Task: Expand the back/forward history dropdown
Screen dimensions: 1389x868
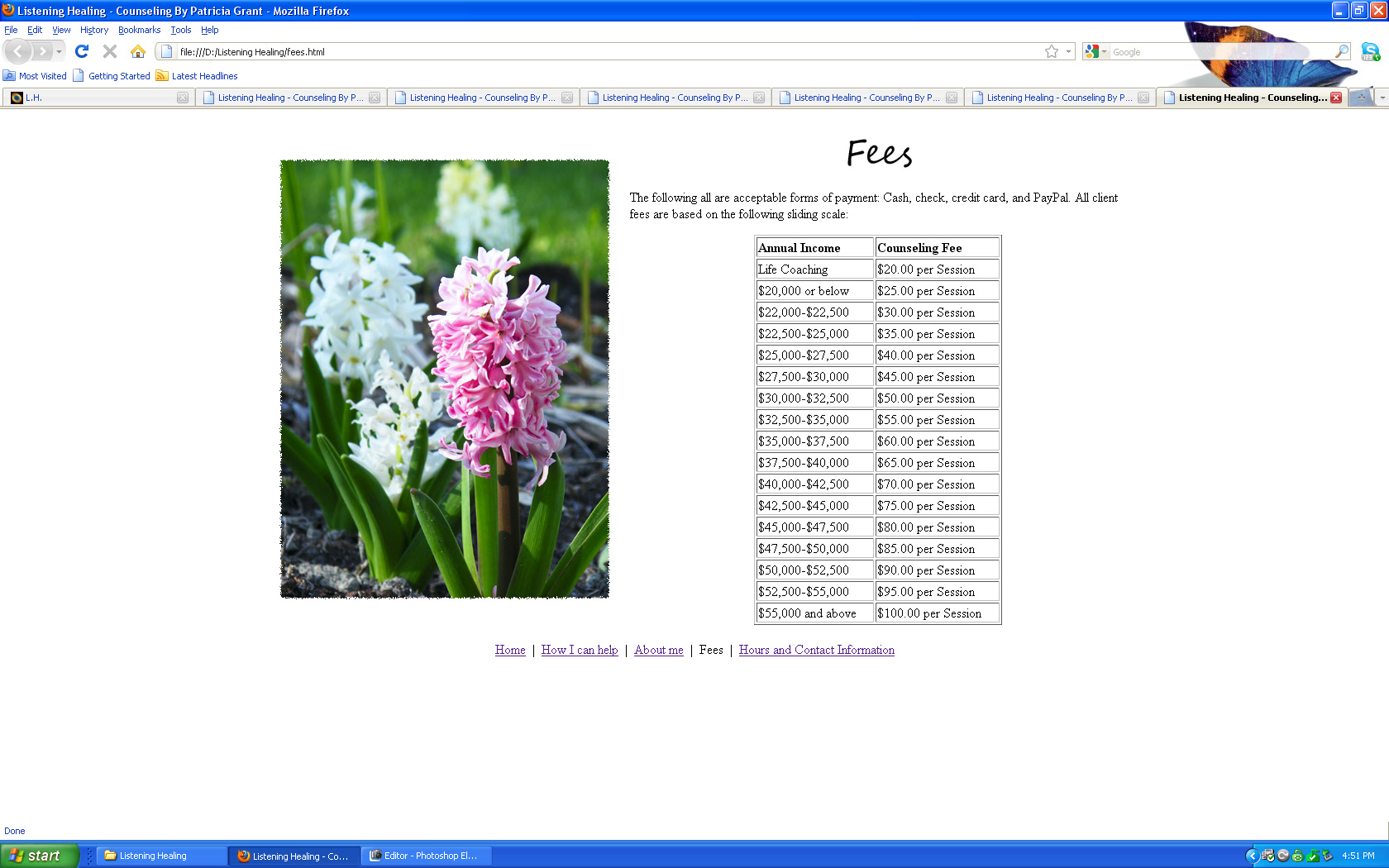Action: 59,51
